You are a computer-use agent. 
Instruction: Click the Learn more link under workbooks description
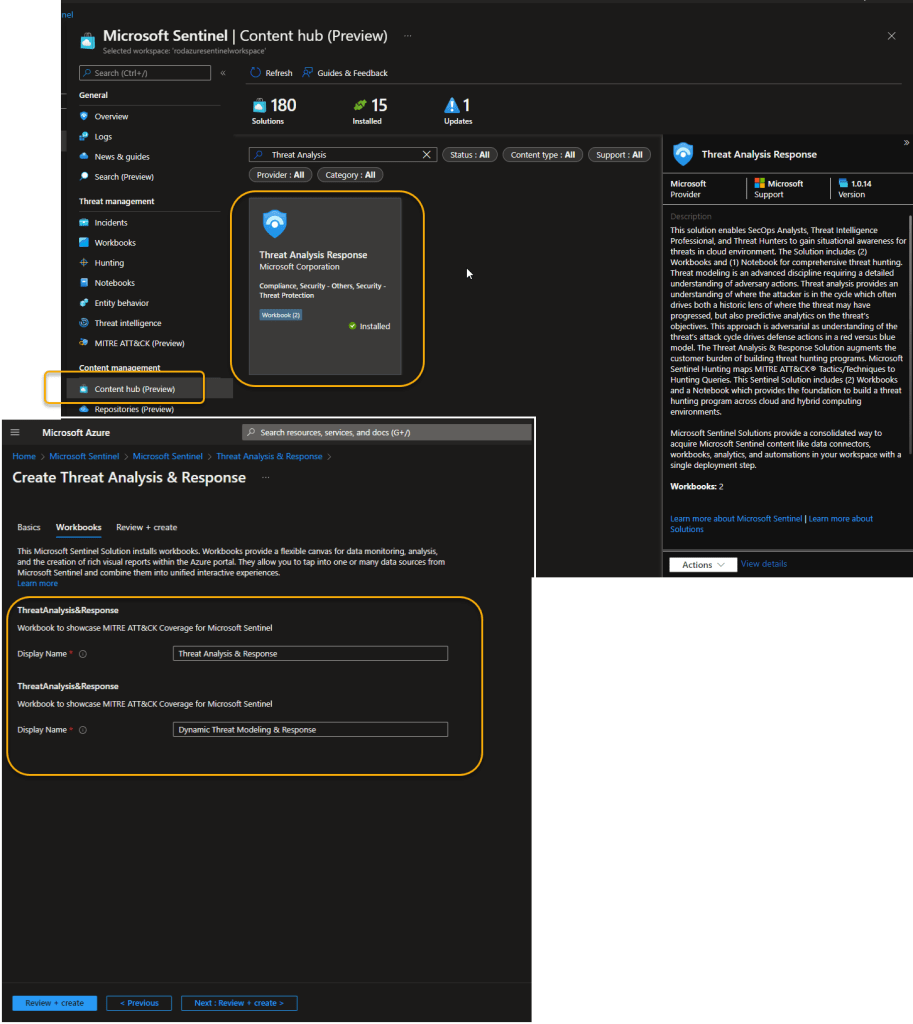point(37,584)
